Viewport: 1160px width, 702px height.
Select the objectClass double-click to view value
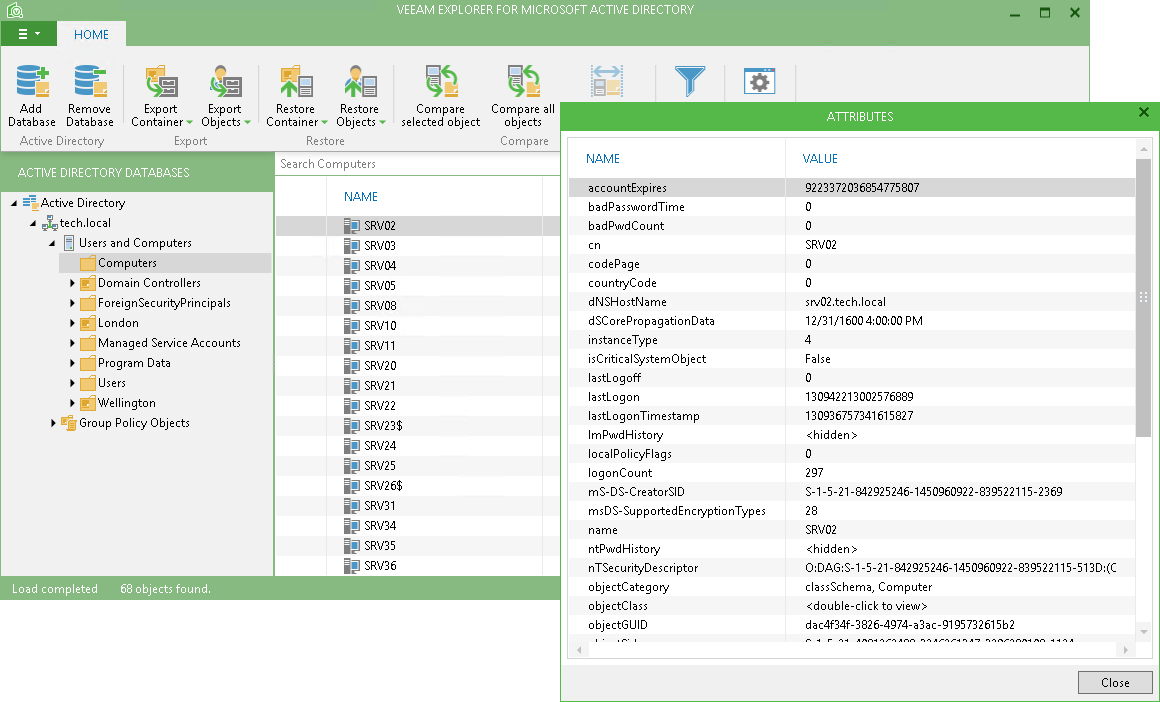(x=866, y=606)
